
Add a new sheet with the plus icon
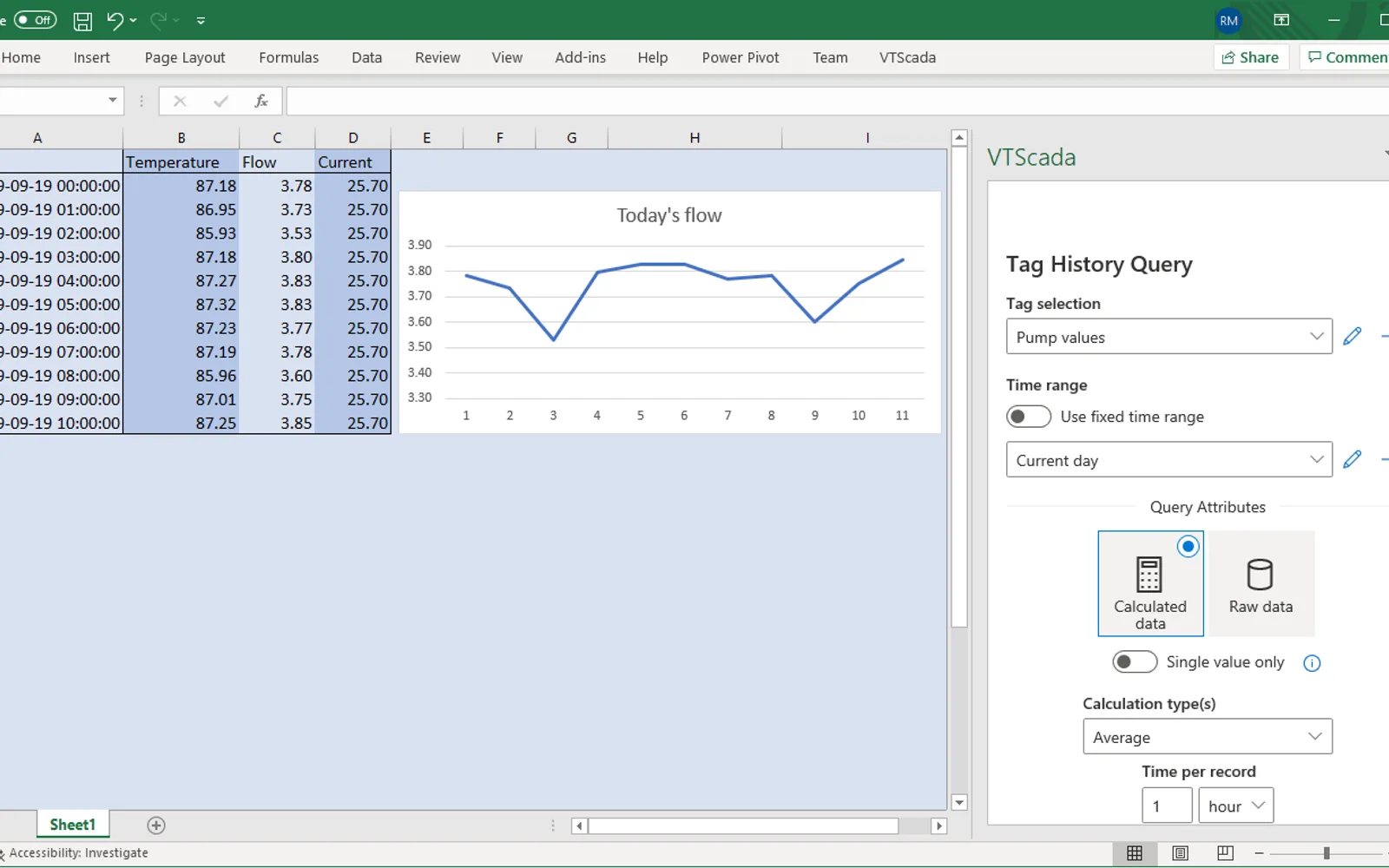(x=156, y=825)
